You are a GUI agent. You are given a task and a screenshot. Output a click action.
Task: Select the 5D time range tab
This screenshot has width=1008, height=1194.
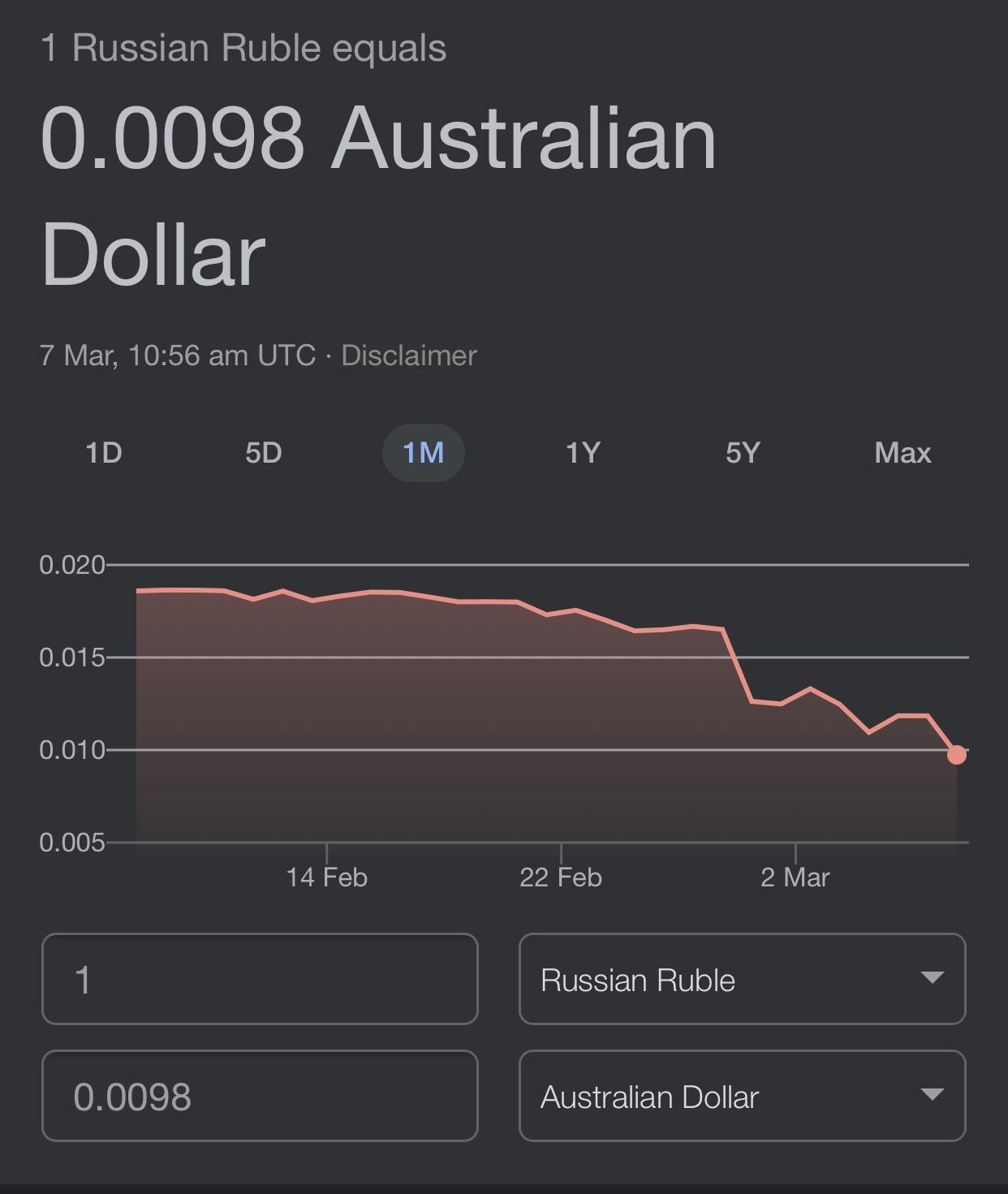(x=264, y=452)
